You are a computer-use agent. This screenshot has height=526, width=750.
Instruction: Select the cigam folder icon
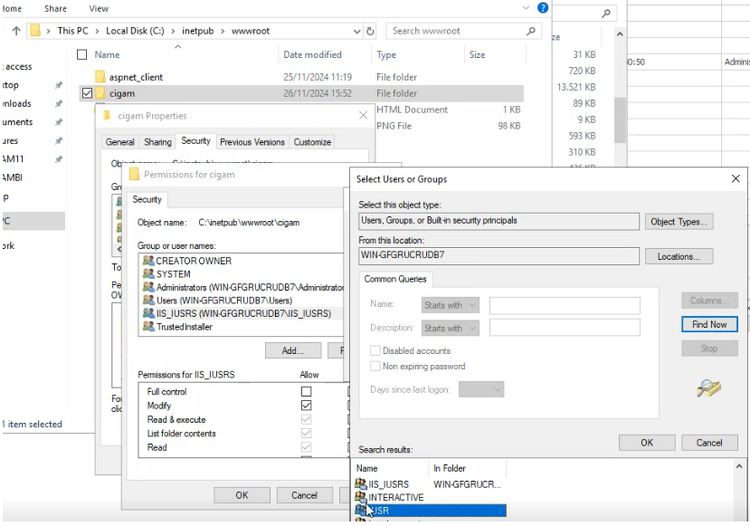point(100,93)
